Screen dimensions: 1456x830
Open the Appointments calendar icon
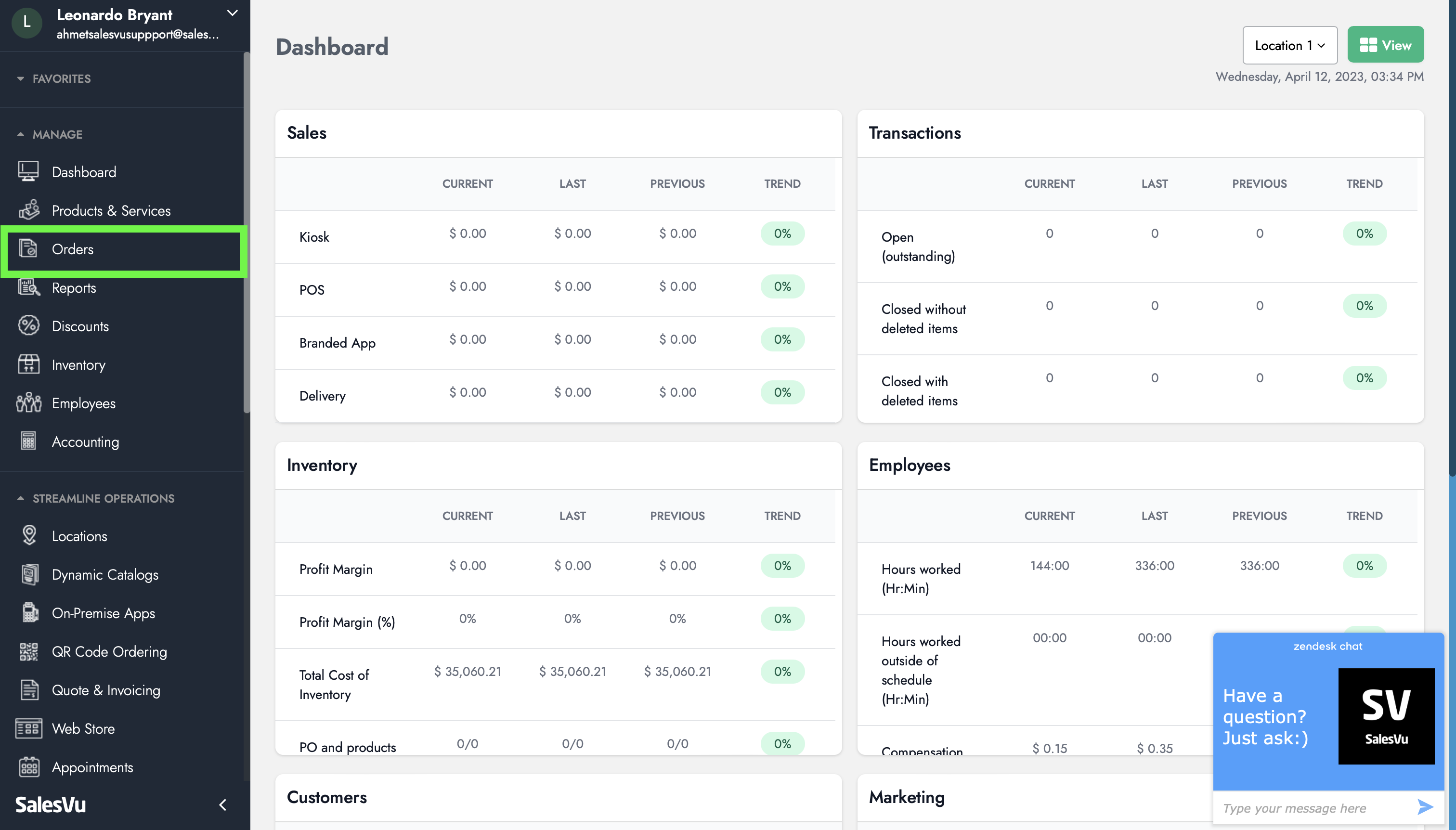point(29,767)
